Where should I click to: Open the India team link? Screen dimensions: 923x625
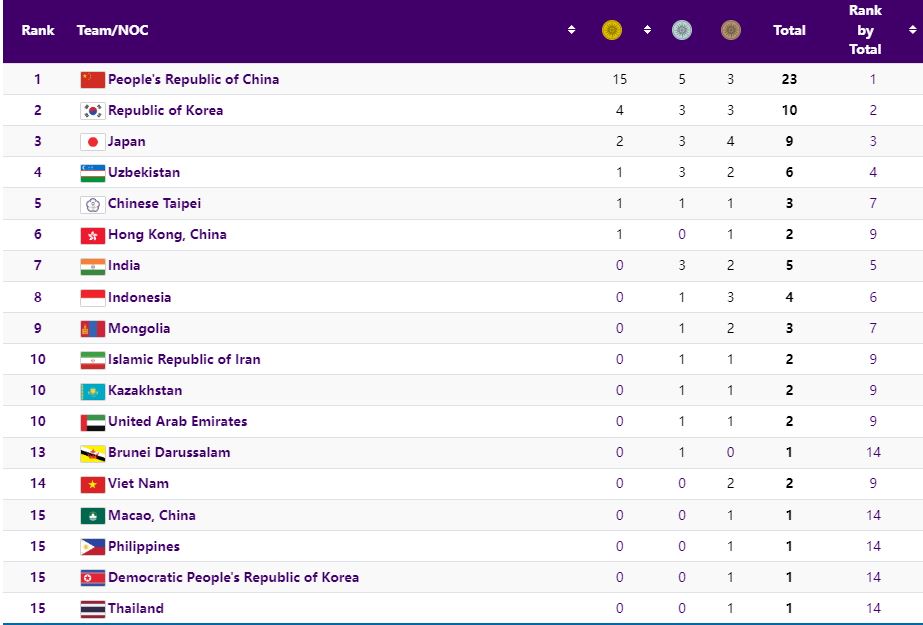[124, 265]
